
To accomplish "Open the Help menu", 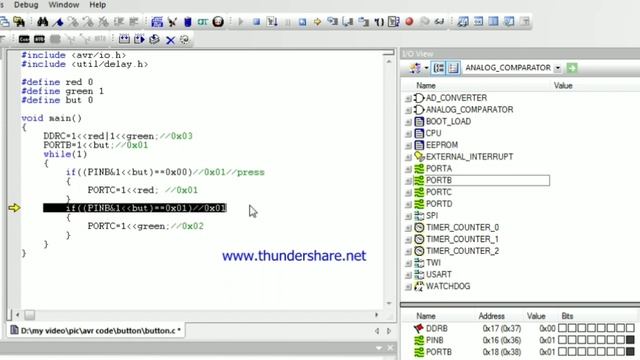I will click(98, 5).
